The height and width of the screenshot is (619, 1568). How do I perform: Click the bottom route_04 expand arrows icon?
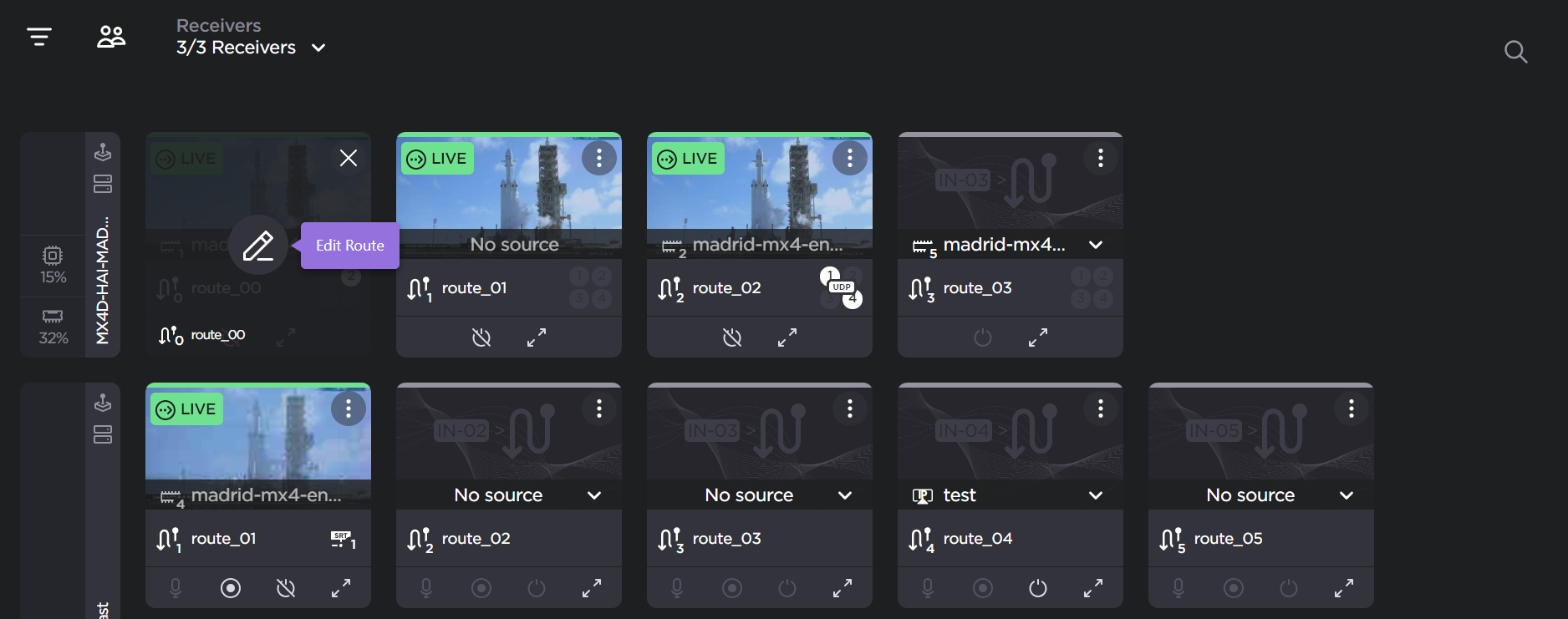tap(1092, 588)
